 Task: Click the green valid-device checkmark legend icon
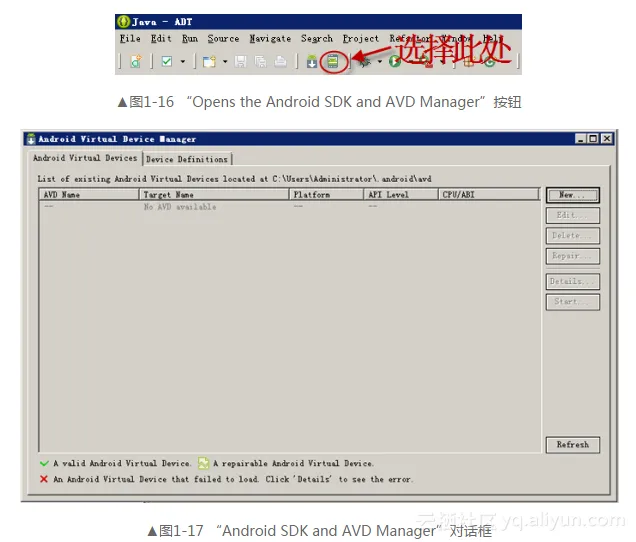click(x=44, y=463)
